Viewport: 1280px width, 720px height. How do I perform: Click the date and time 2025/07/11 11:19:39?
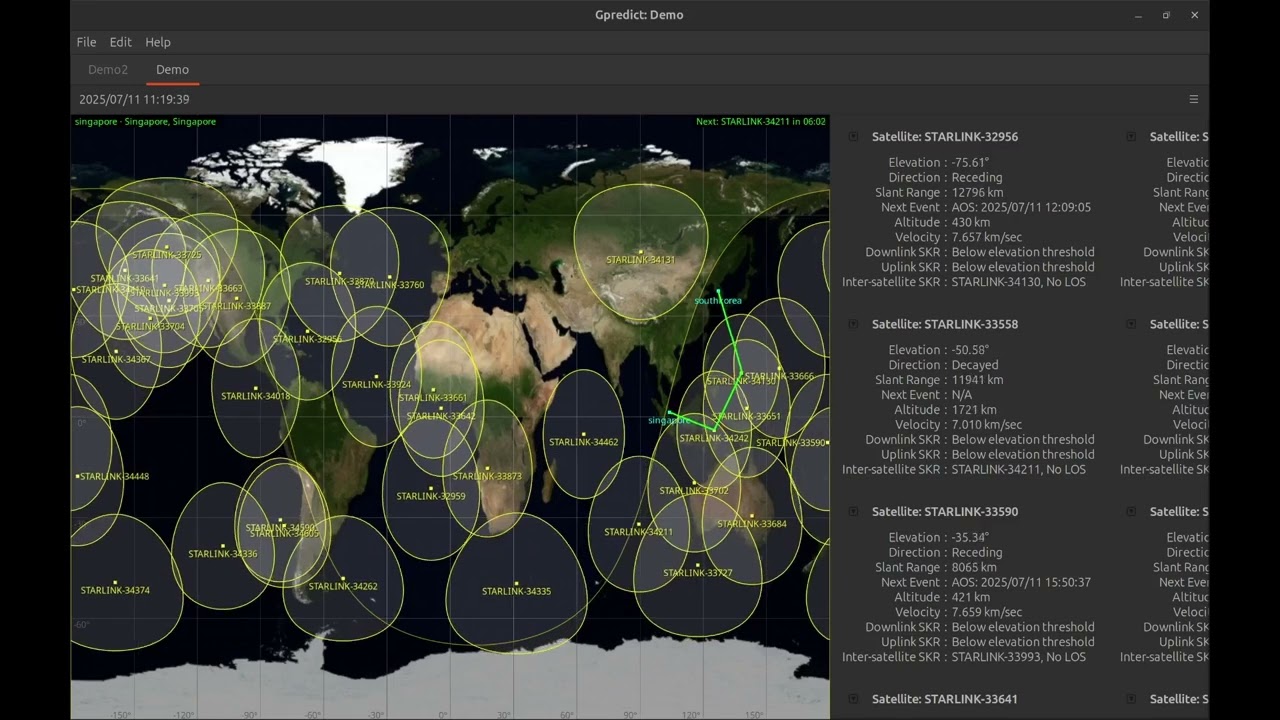pyautogui.click(x=134, y=99)
